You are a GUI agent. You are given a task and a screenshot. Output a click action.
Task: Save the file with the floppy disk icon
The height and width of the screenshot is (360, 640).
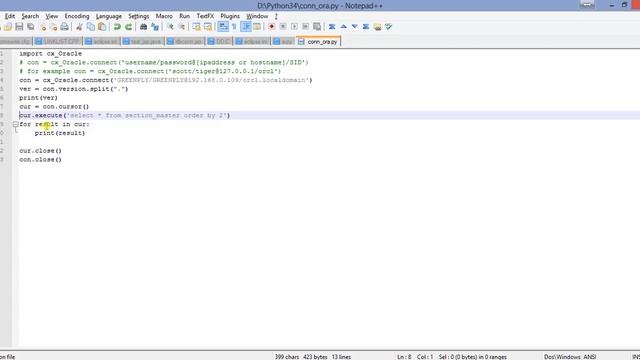[19, 27]
